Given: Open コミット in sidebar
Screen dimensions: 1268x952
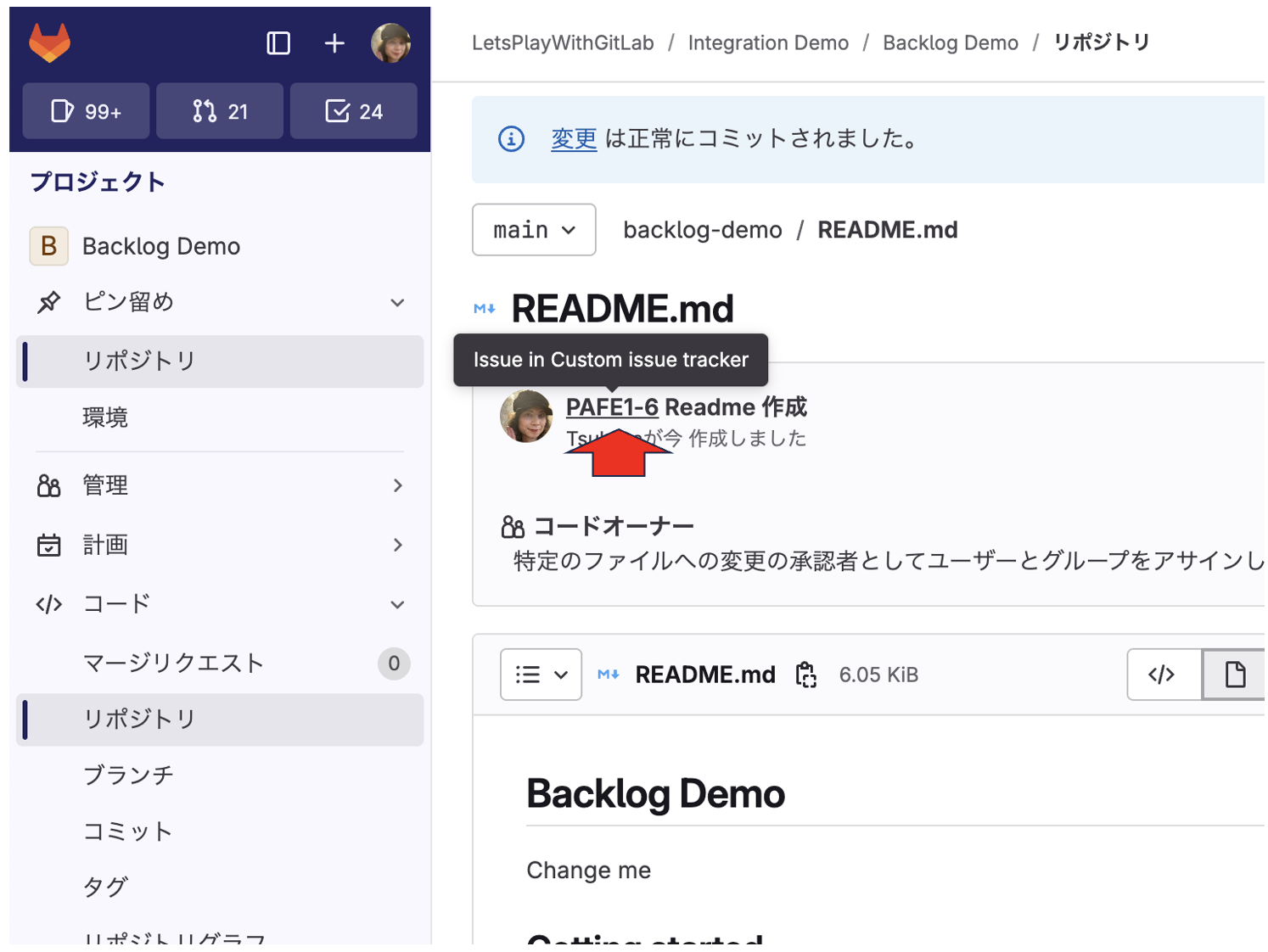Looking at the screenshot, I should coord(127,831).
